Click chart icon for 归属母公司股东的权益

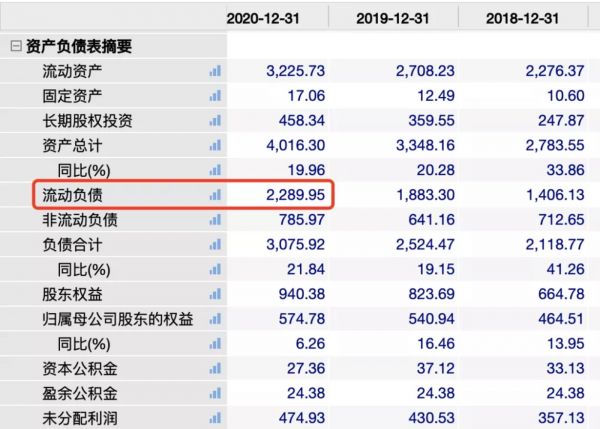(x=214, y=319)
